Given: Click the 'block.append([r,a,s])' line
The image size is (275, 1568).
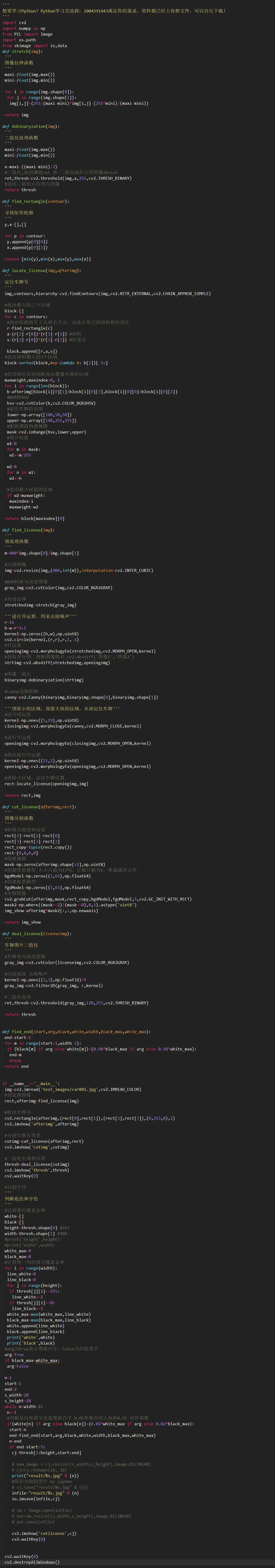Looking at the screenshot, I should (32, 351).
